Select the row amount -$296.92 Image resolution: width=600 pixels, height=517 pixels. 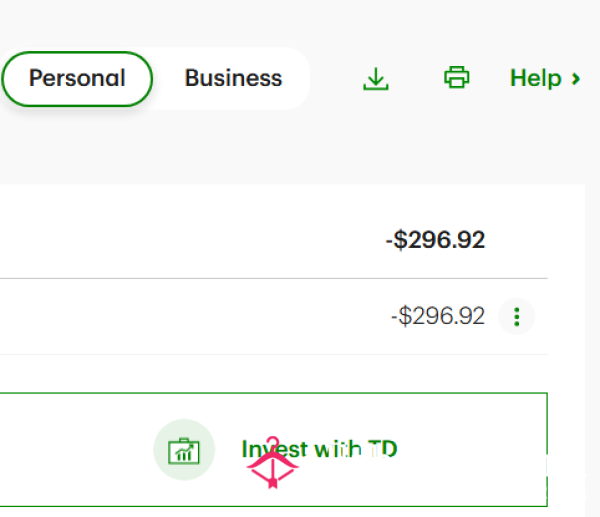(438, 316)
